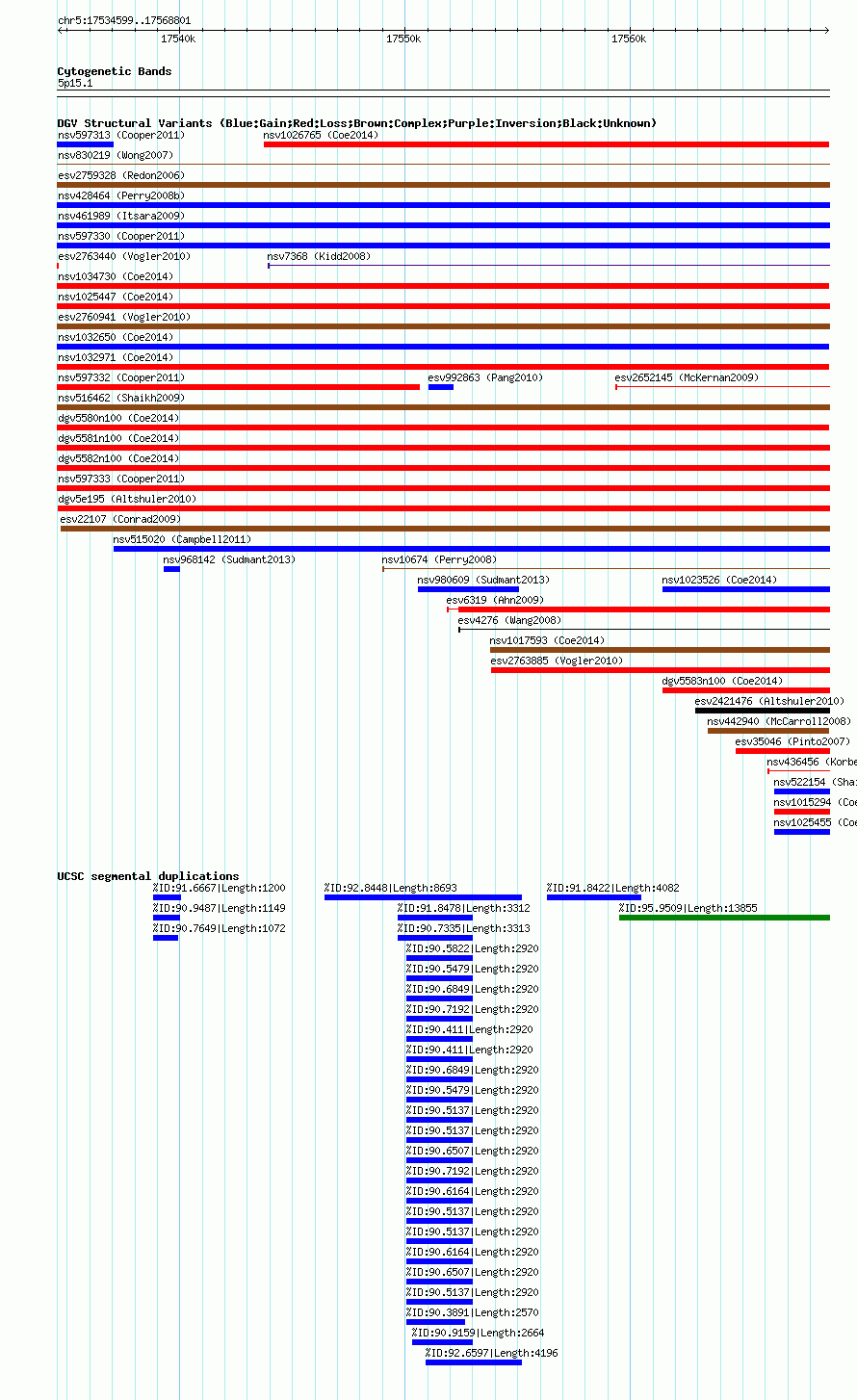
Task: Click the esv35046 (Pinto2007) label
Action: (792, 742)
